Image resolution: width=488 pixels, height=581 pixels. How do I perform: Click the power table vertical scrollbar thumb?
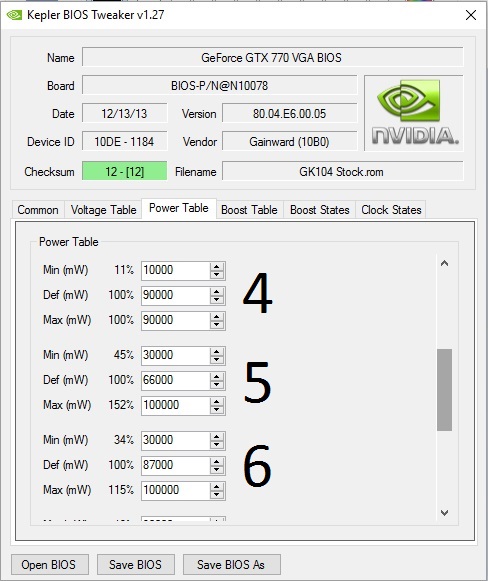coord(445,389)
